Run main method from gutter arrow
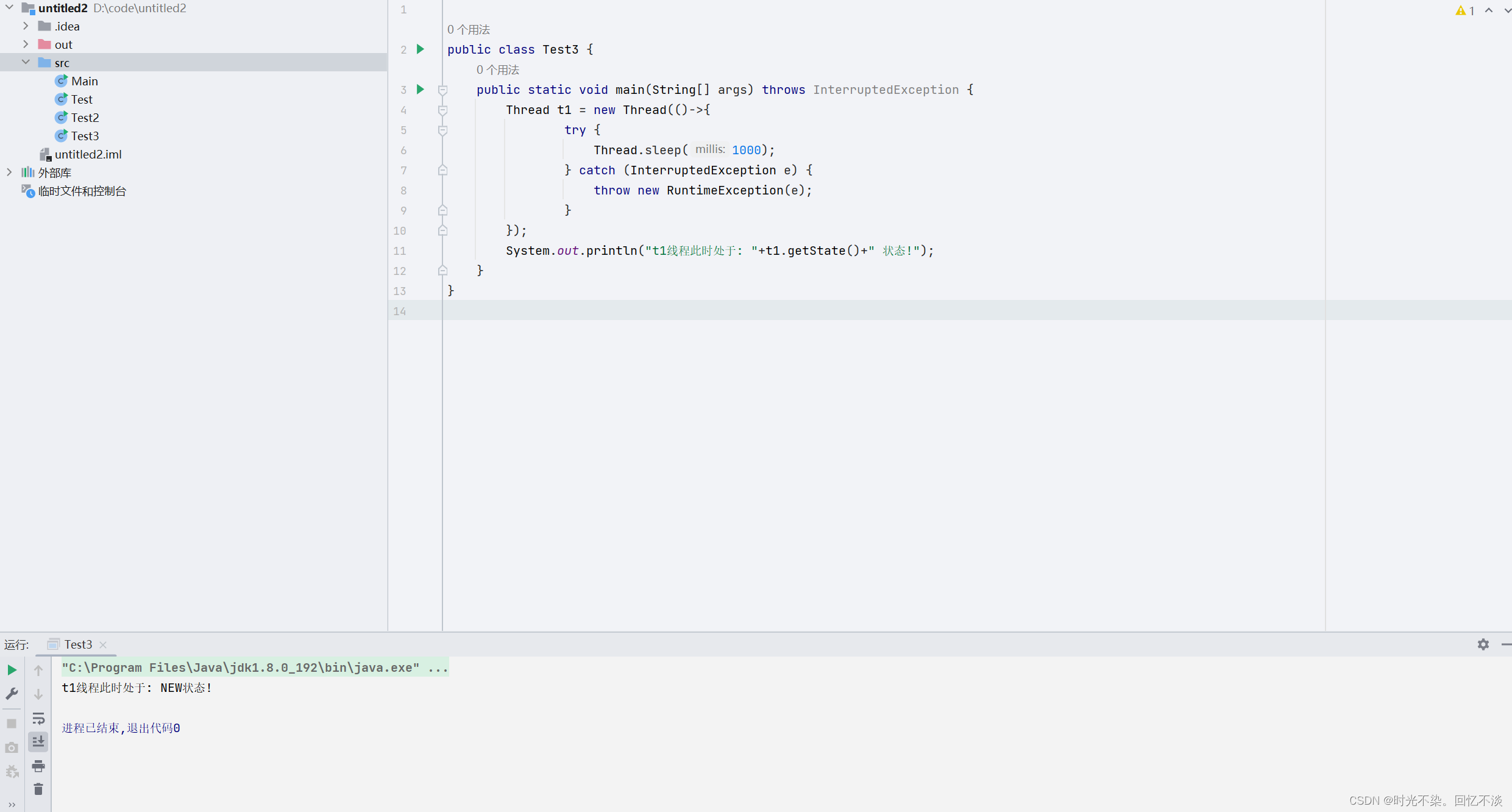Image resolution: width=1512 pixels, height=812 pixels. point(421,90)
